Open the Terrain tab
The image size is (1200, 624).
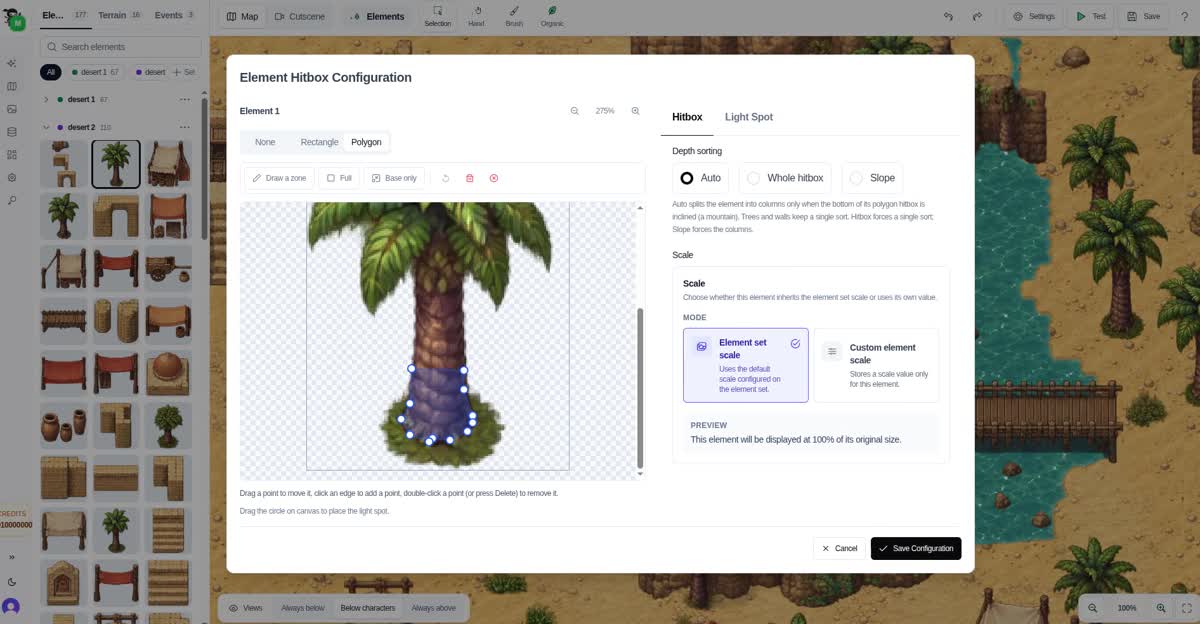pyautogui.click(x=119, y=15)
